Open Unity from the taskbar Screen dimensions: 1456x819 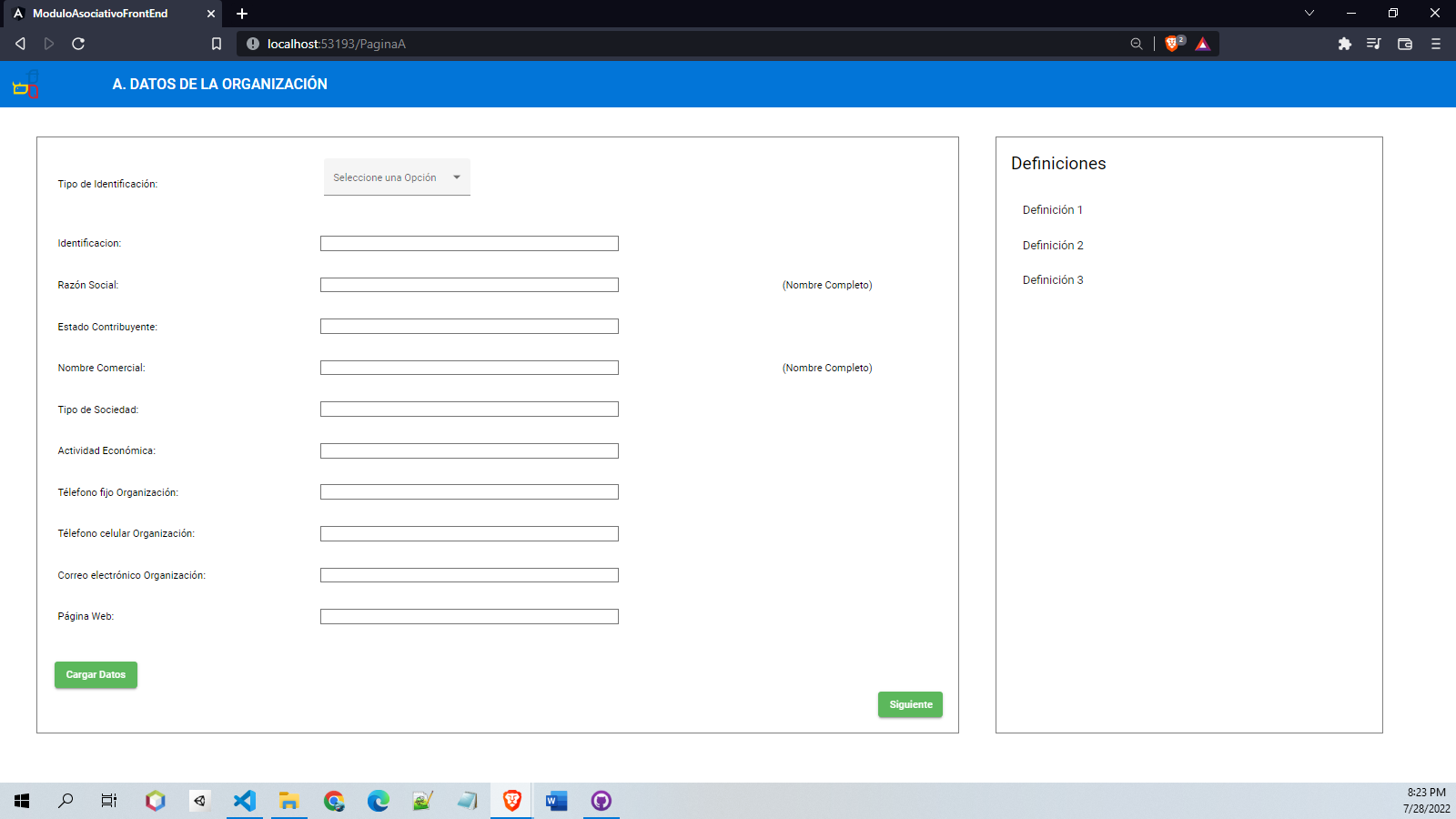[x=200, y=801]
